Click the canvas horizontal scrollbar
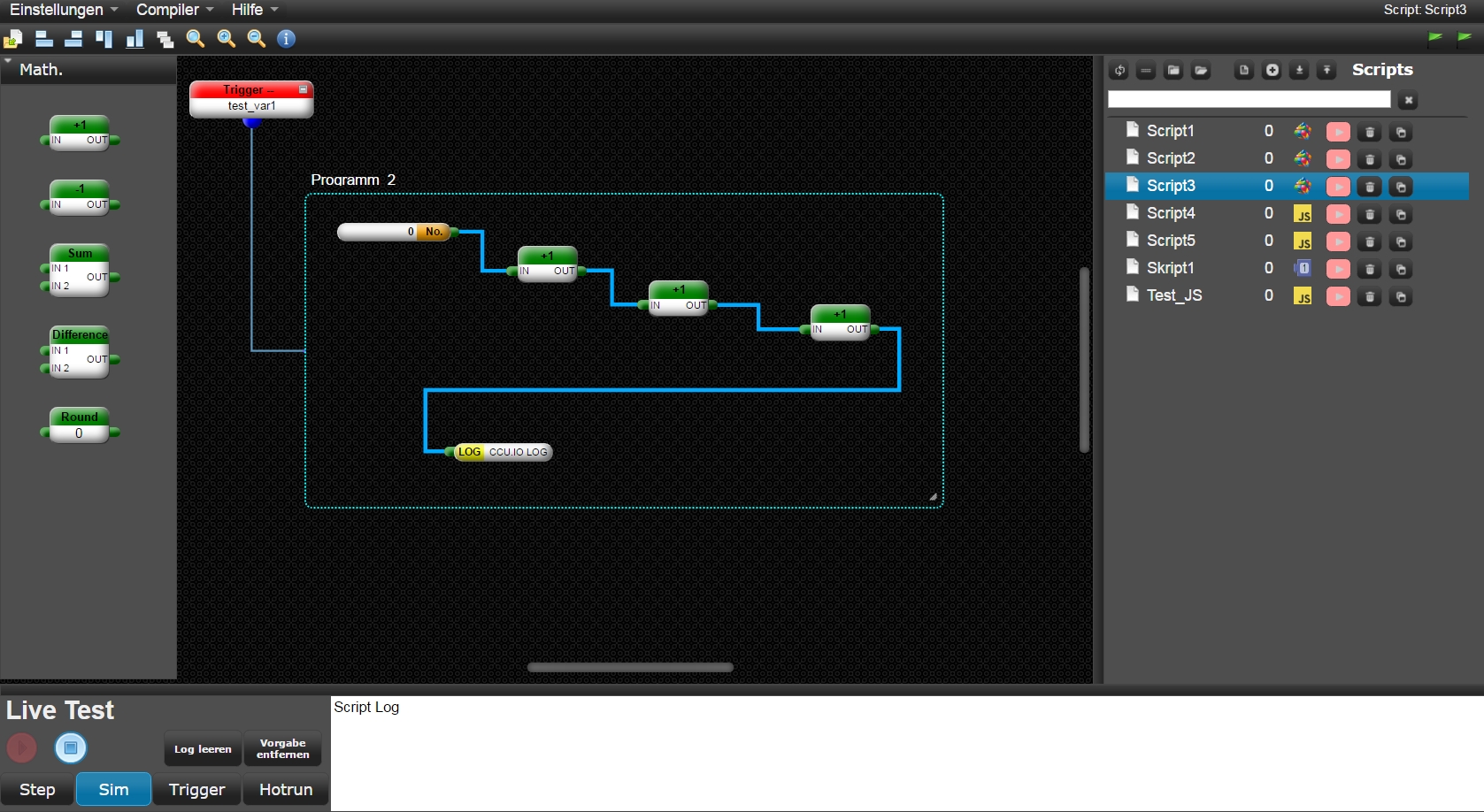Screen dimensions: 1484x812 pos(630,667)
